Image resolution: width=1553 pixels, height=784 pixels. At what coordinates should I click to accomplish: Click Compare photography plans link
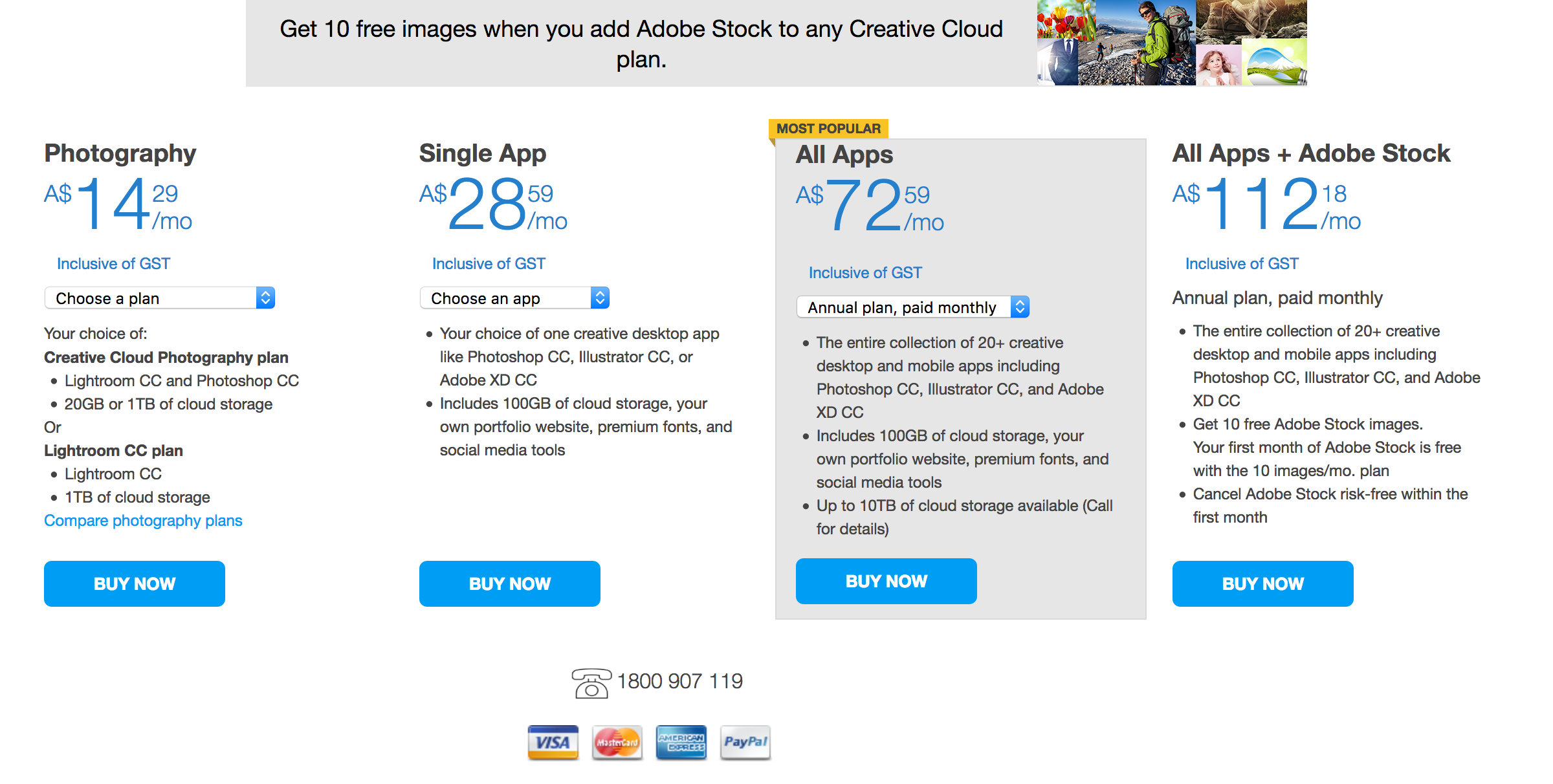tap(143, 519)
